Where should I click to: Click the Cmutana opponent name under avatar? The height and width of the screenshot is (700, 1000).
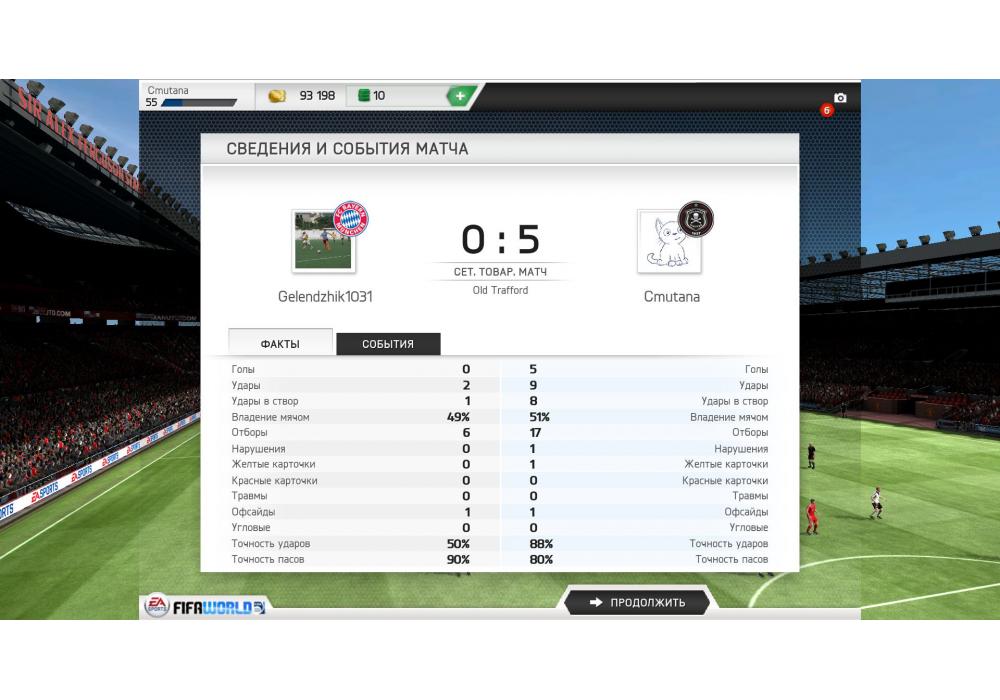pyautogui.click(x=672, y=296)
